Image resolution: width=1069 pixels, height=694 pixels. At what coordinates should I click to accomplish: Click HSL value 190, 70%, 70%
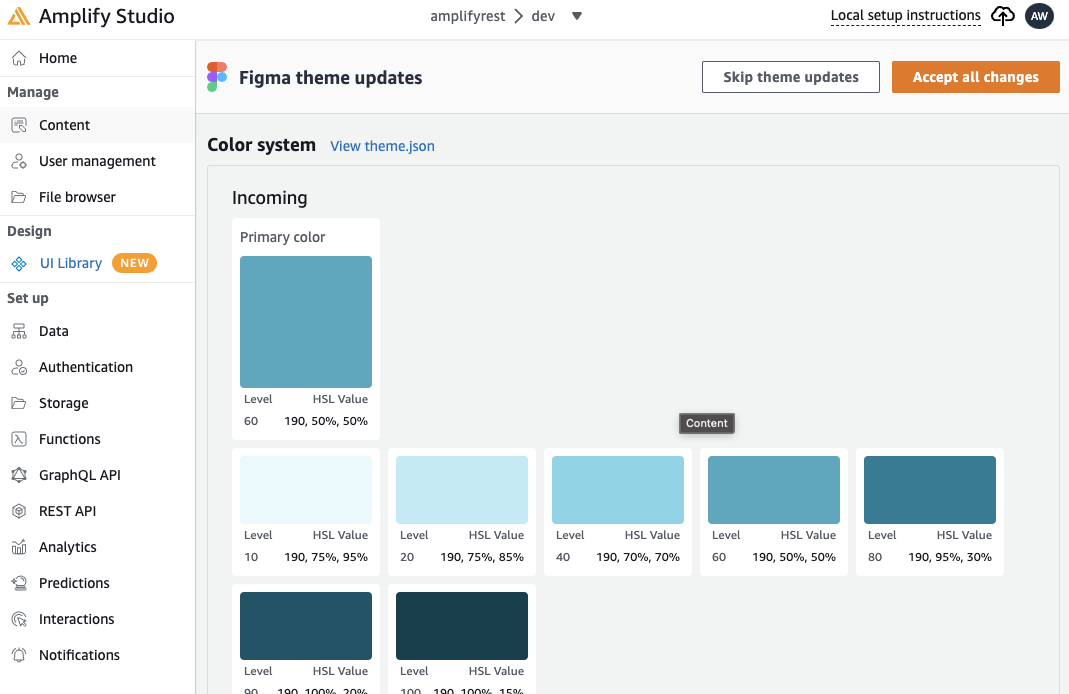click(638, 557)
